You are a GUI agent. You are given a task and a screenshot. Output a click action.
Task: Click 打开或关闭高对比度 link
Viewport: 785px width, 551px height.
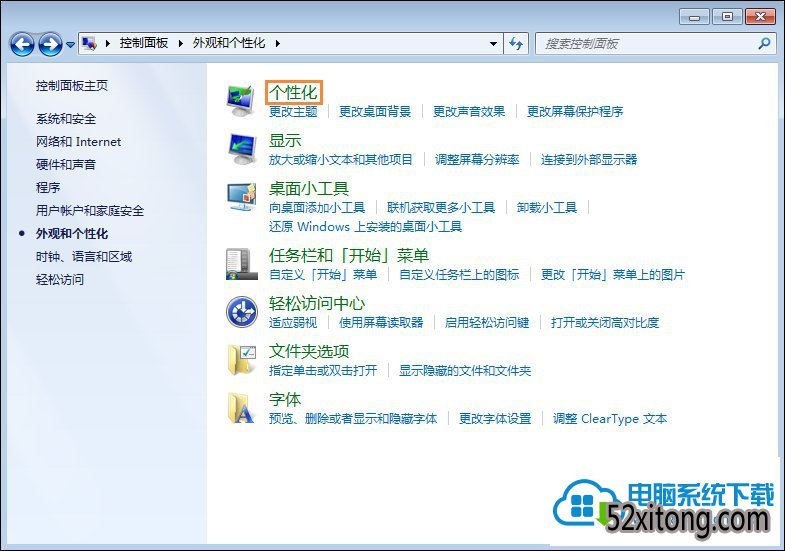[605, 323]
